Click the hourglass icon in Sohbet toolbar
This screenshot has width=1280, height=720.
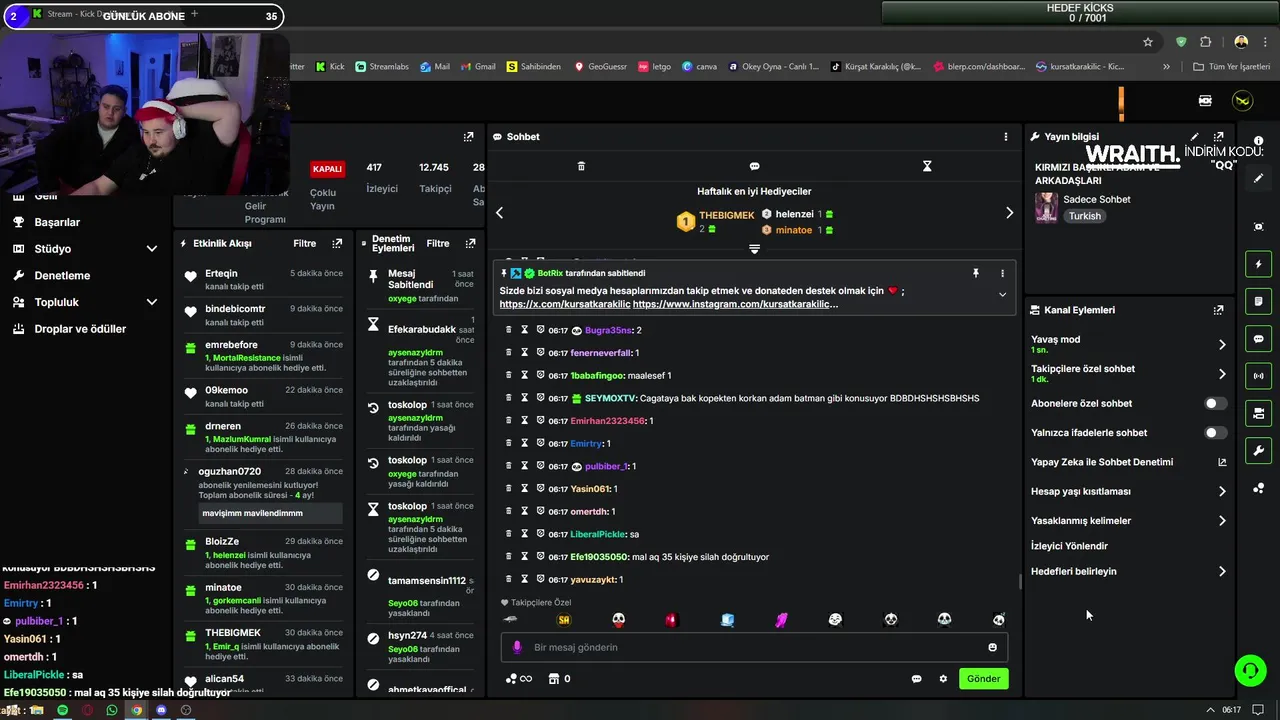click(927, 166)
